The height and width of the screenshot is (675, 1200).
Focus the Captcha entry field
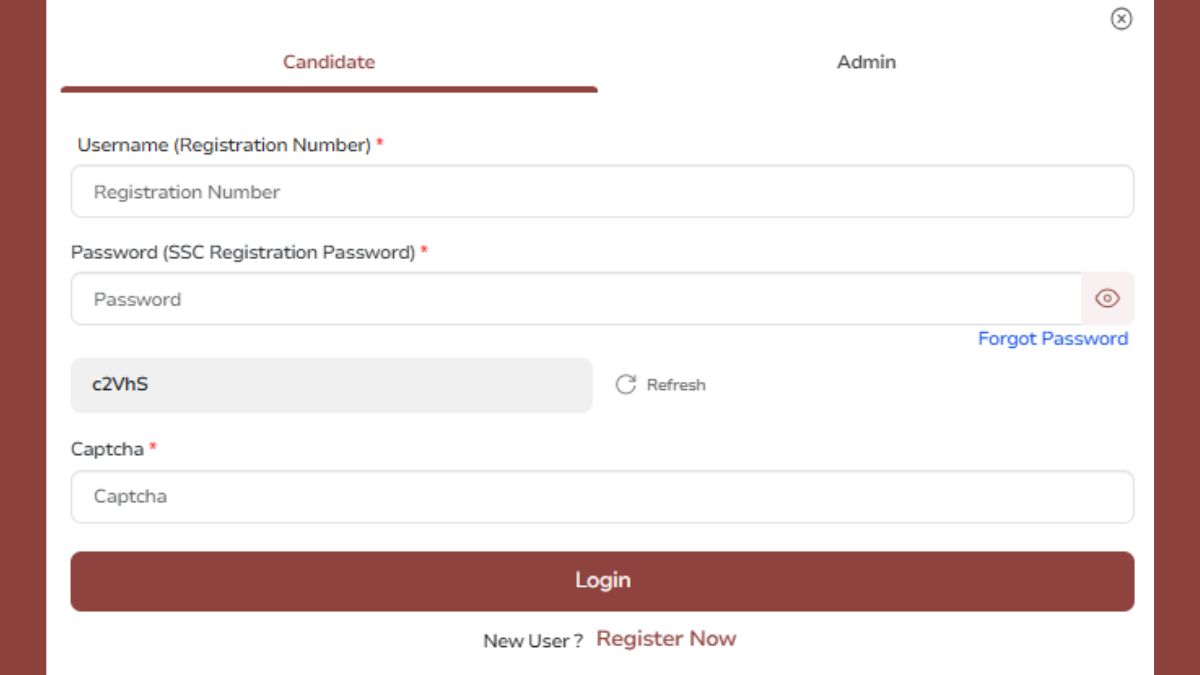pos(602,497)
